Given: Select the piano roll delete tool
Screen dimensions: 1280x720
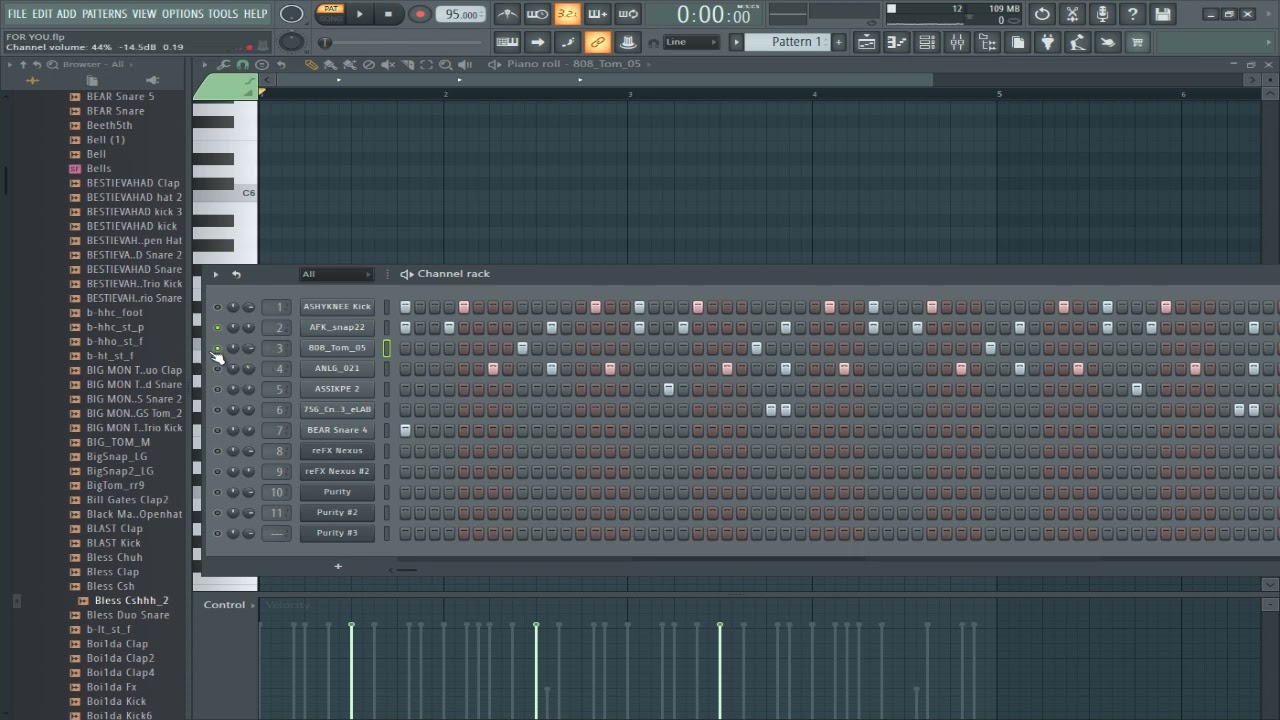Looking at the screenshot, I should pyautogui.click(x=368, y=64).
